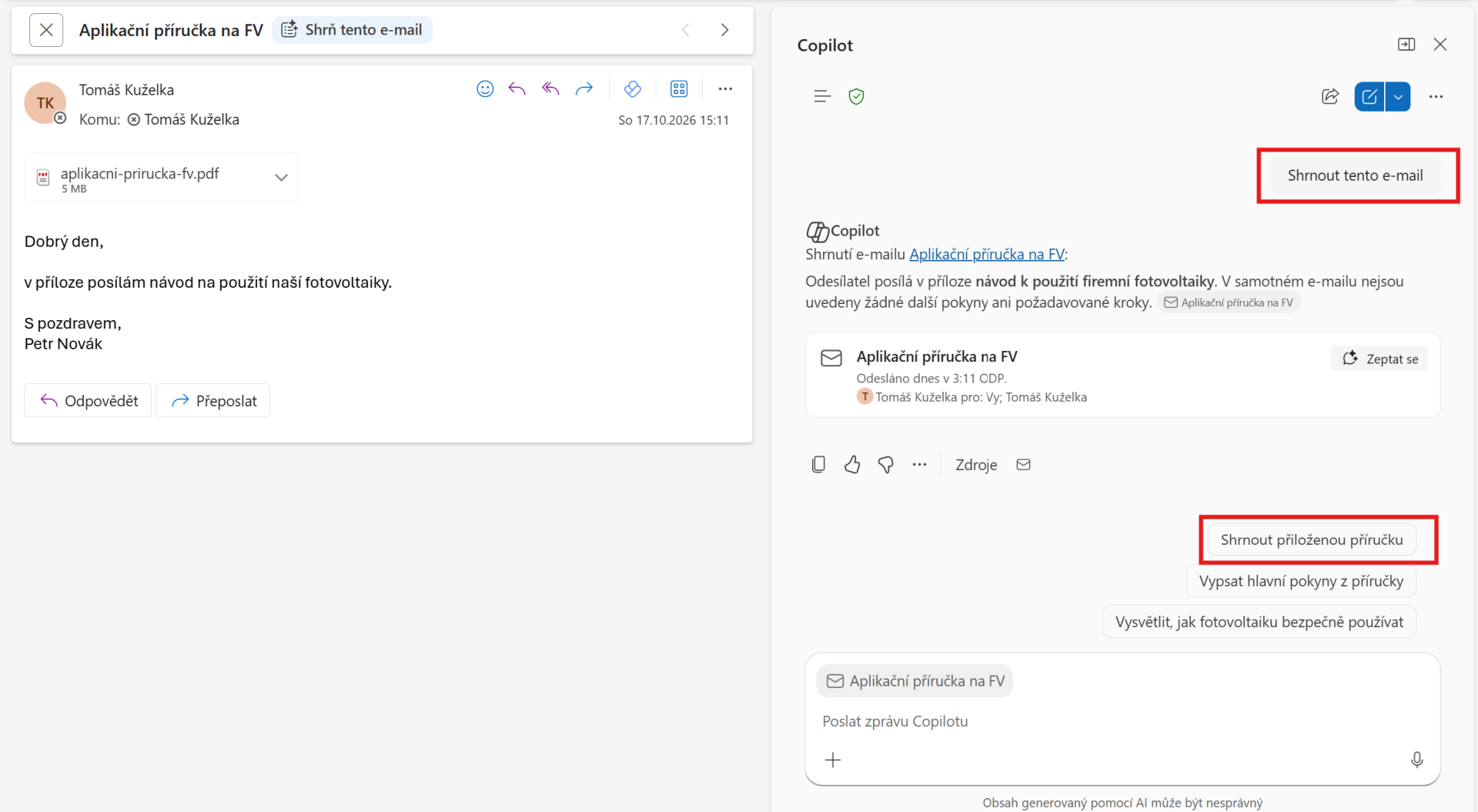Viewport: 1478px width, 812px height.
Task: Click the green shield protection icon
Action: click(x=856, y=96)
